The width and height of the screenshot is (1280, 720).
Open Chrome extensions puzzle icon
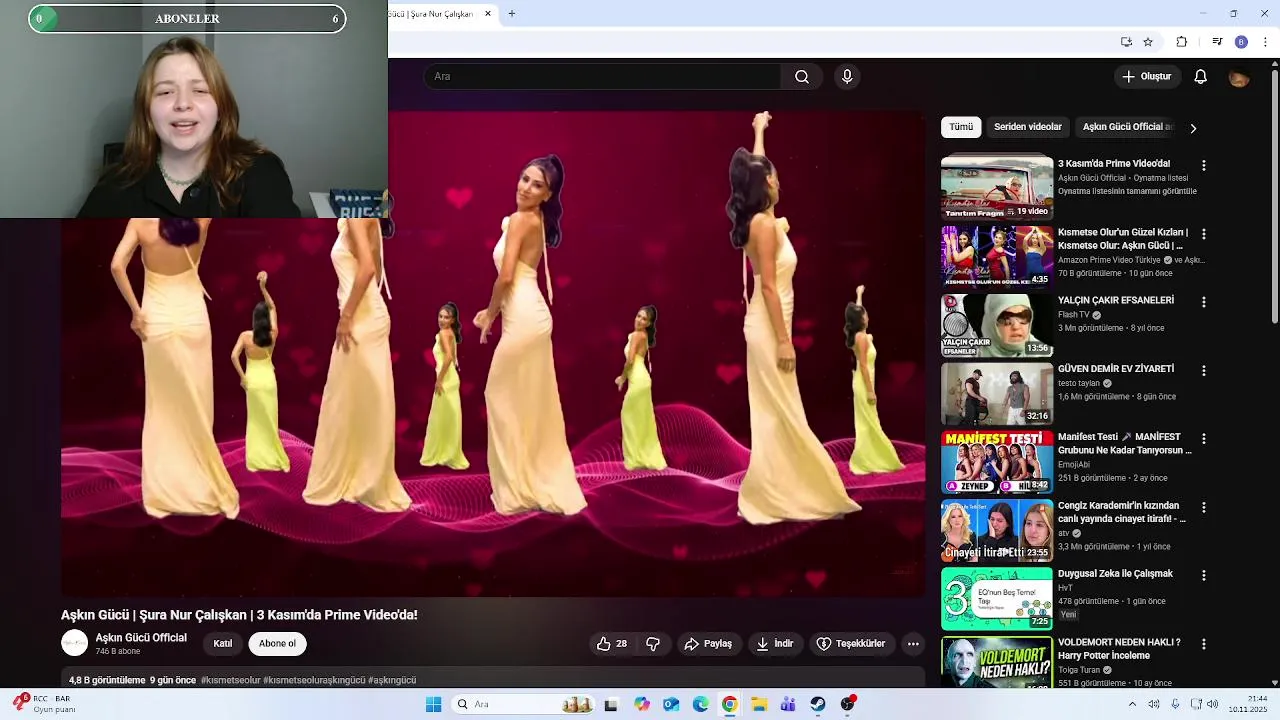point(1182,42)
